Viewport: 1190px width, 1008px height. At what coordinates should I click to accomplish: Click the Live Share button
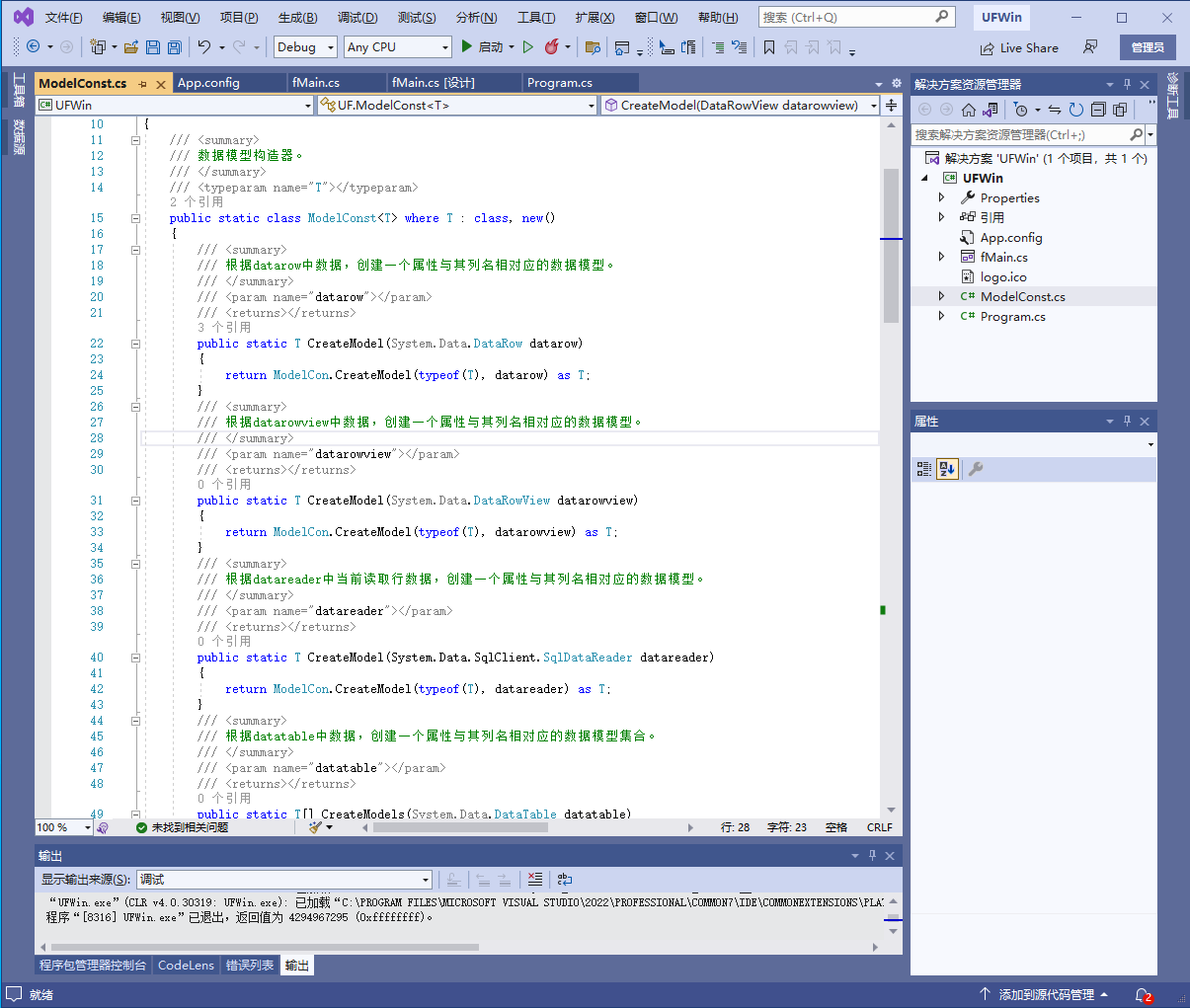point(1019,47)
